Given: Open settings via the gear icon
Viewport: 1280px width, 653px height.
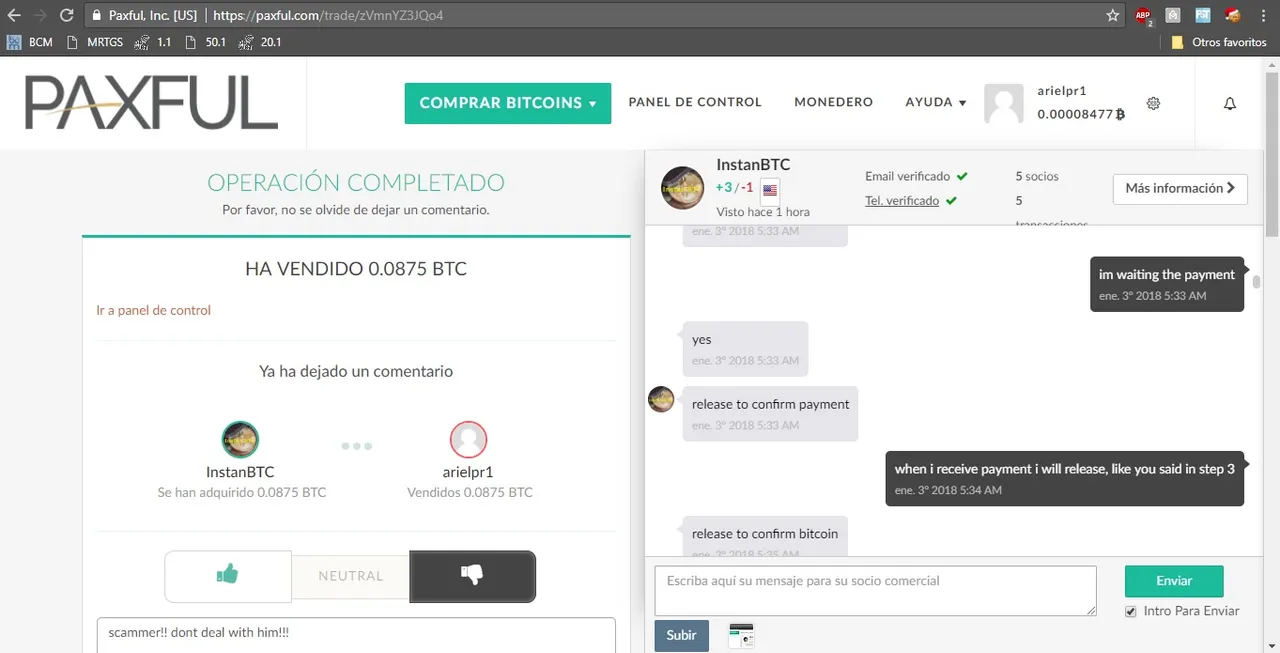Looking at the screenshot, I should pos(1153,103).
